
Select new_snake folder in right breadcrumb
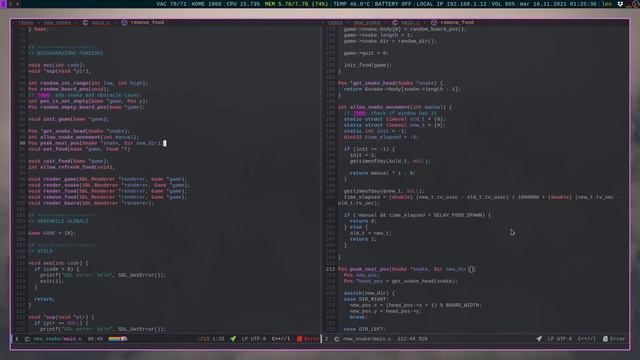coord(367,22)
